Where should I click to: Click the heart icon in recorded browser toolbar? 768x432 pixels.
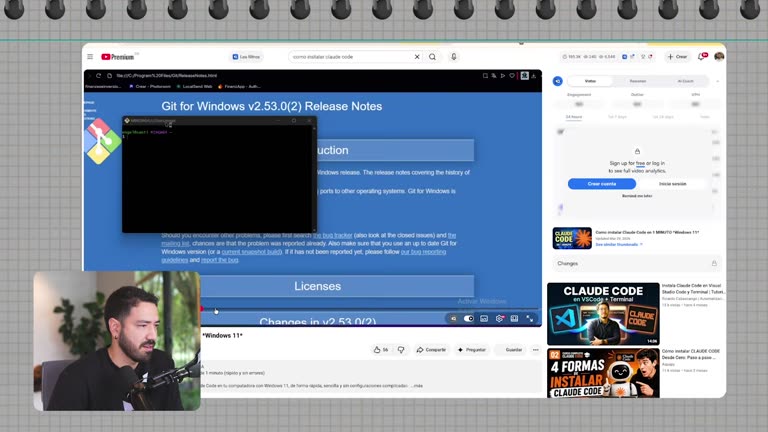pos(512,75)
